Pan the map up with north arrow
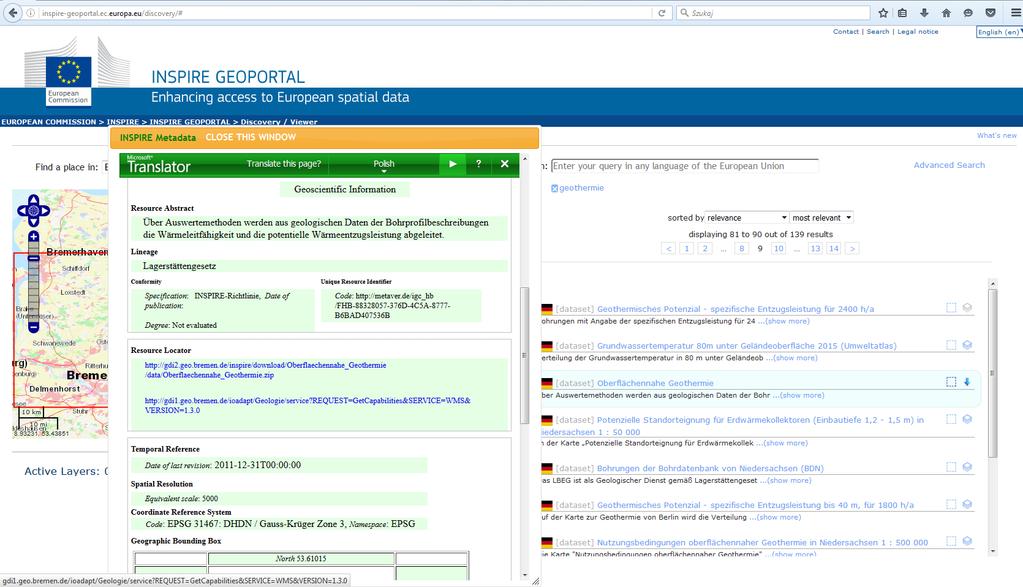 (34, 199)
